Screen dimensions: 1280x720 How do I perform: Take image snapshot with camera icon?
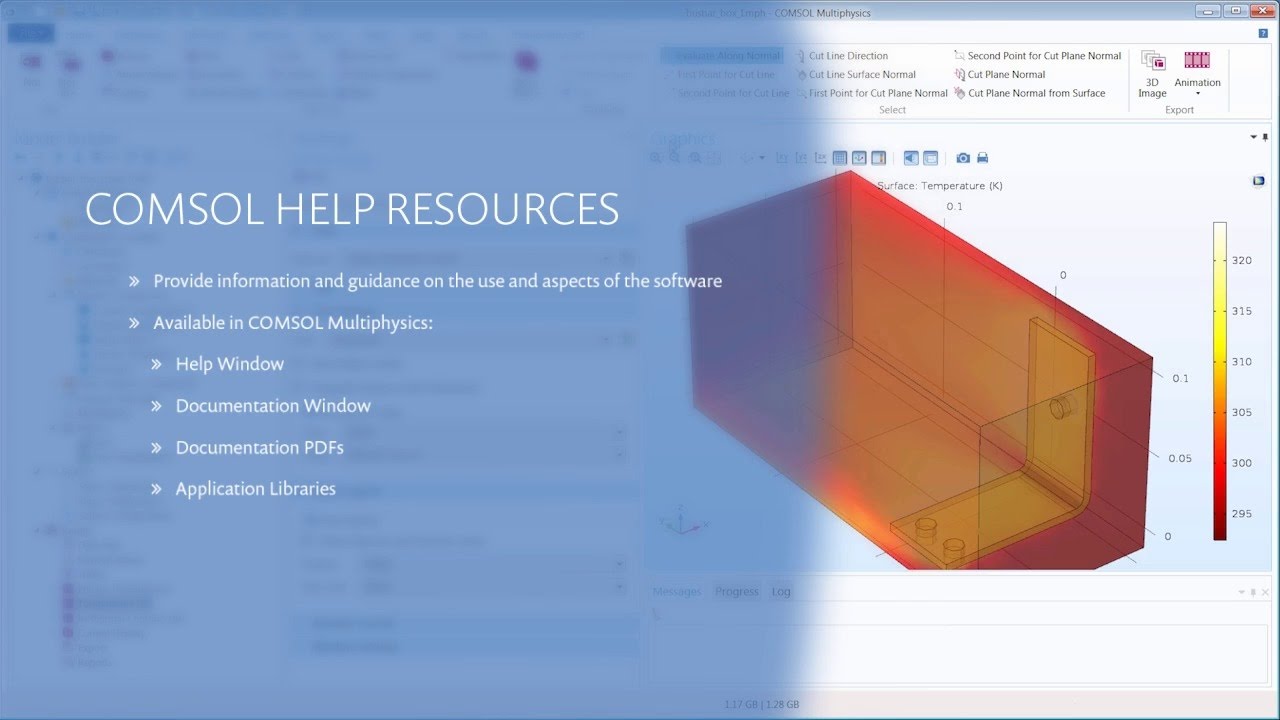click(963, 158)
